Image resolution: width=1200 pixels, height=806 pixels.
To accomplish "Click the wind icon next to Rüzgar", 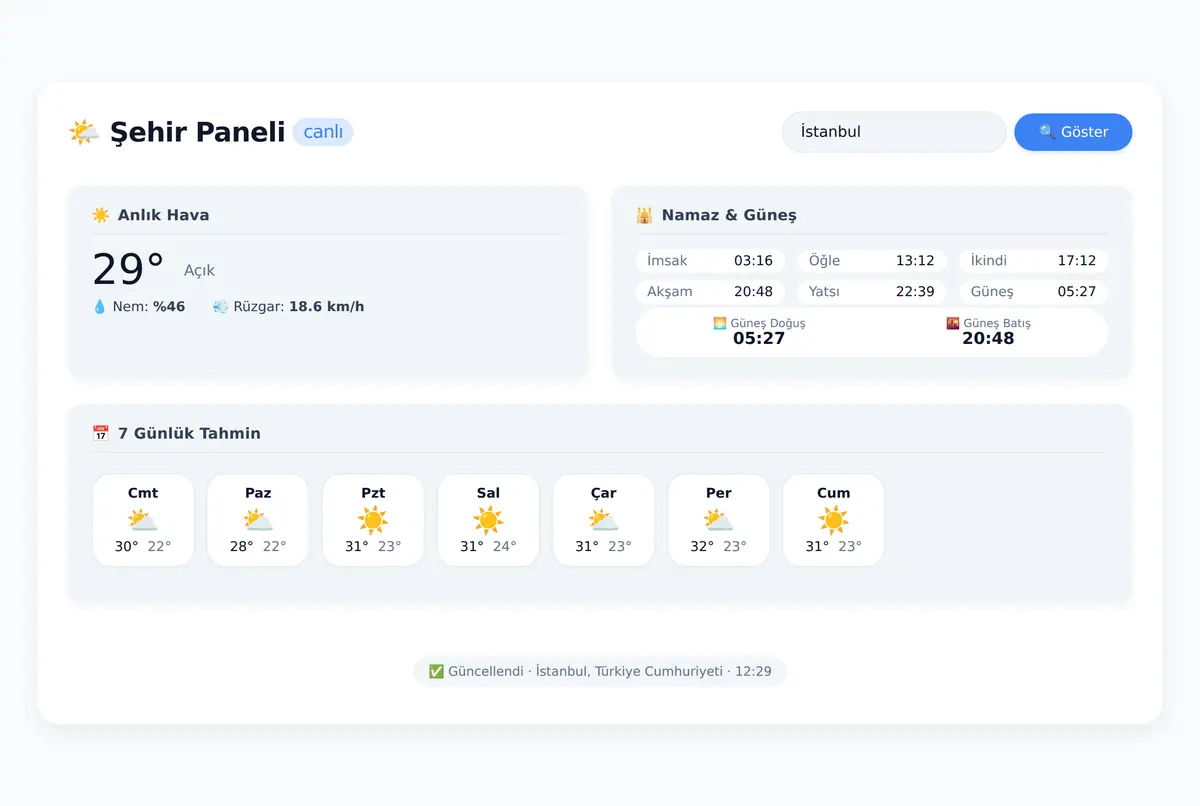I will click(220, 307).
